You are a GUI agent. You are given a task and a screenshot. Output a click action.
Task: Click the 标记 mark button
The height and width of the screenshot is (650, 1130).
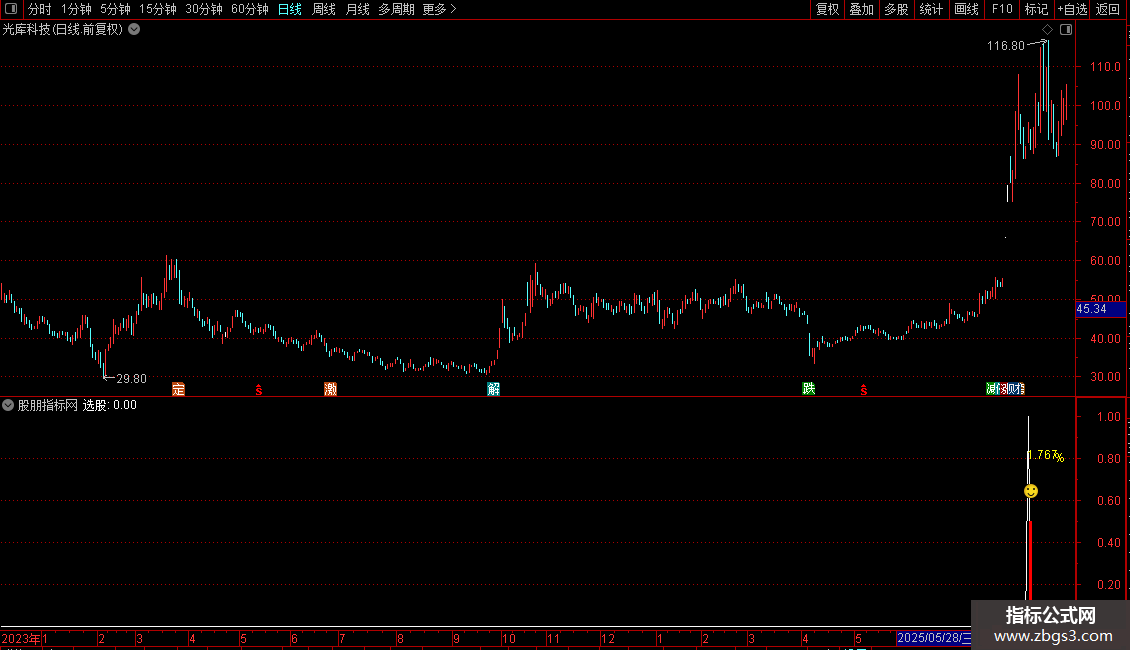(1036, 9)
